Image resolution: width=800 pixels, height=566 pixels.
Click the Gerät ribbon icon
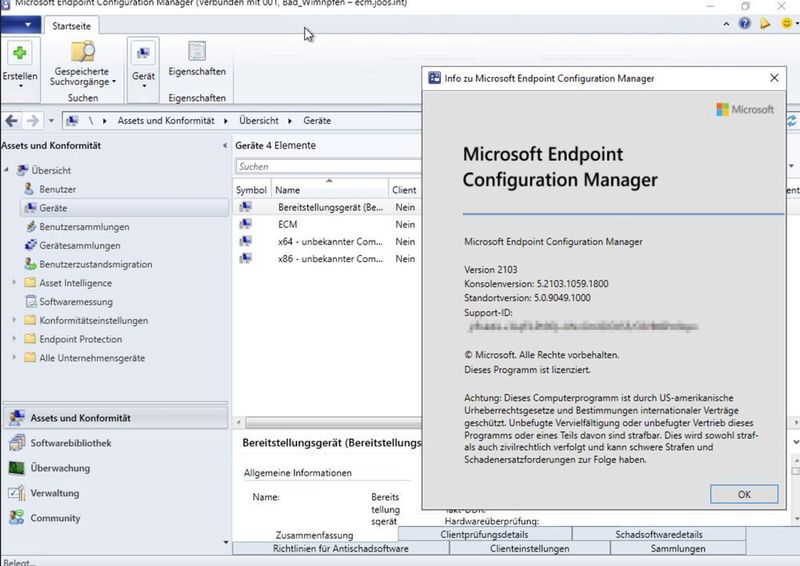coord(143,53)
